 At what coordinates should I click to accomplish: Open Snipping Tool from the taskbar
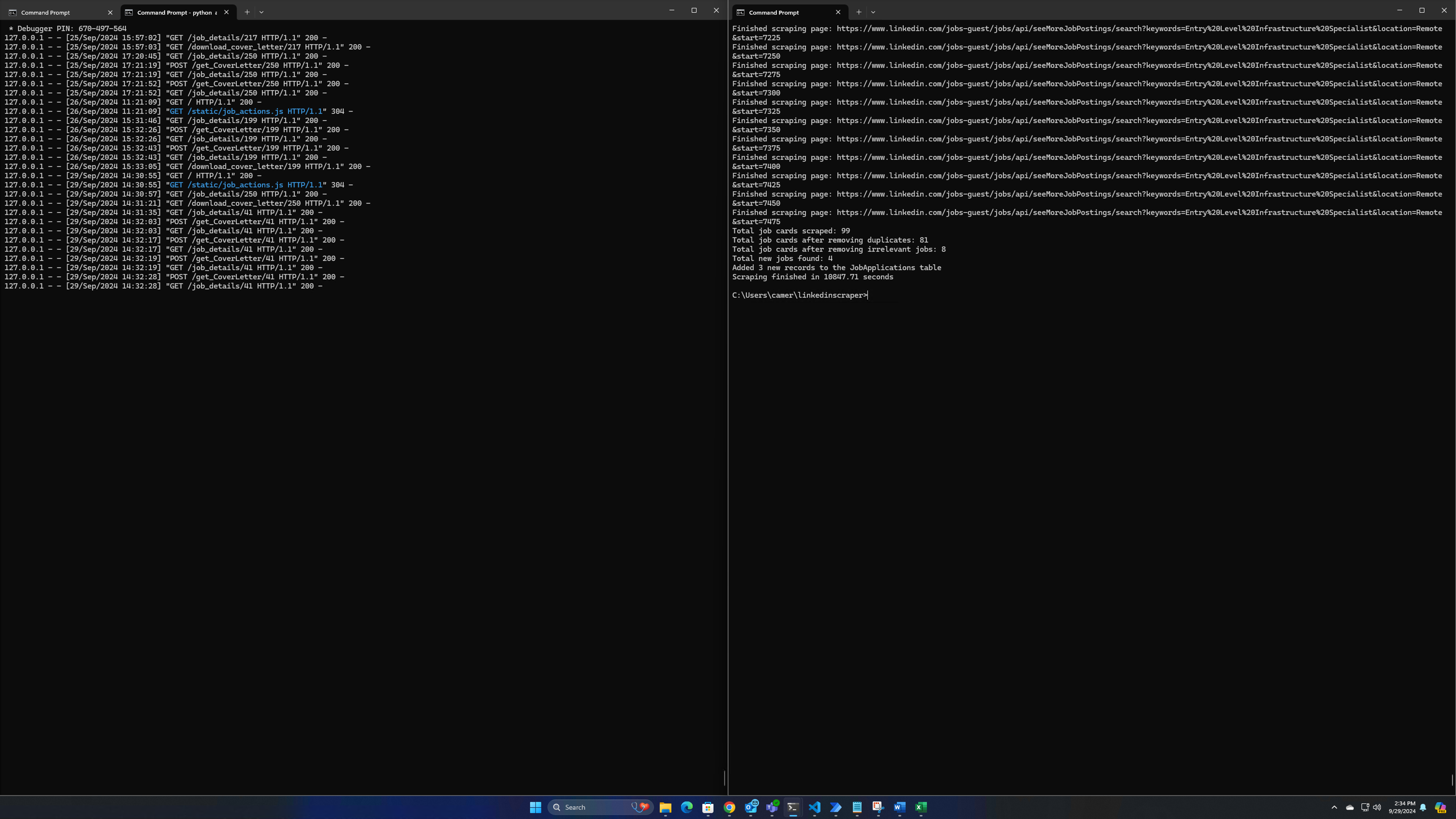pyautogui.click(x=878, y=807)
